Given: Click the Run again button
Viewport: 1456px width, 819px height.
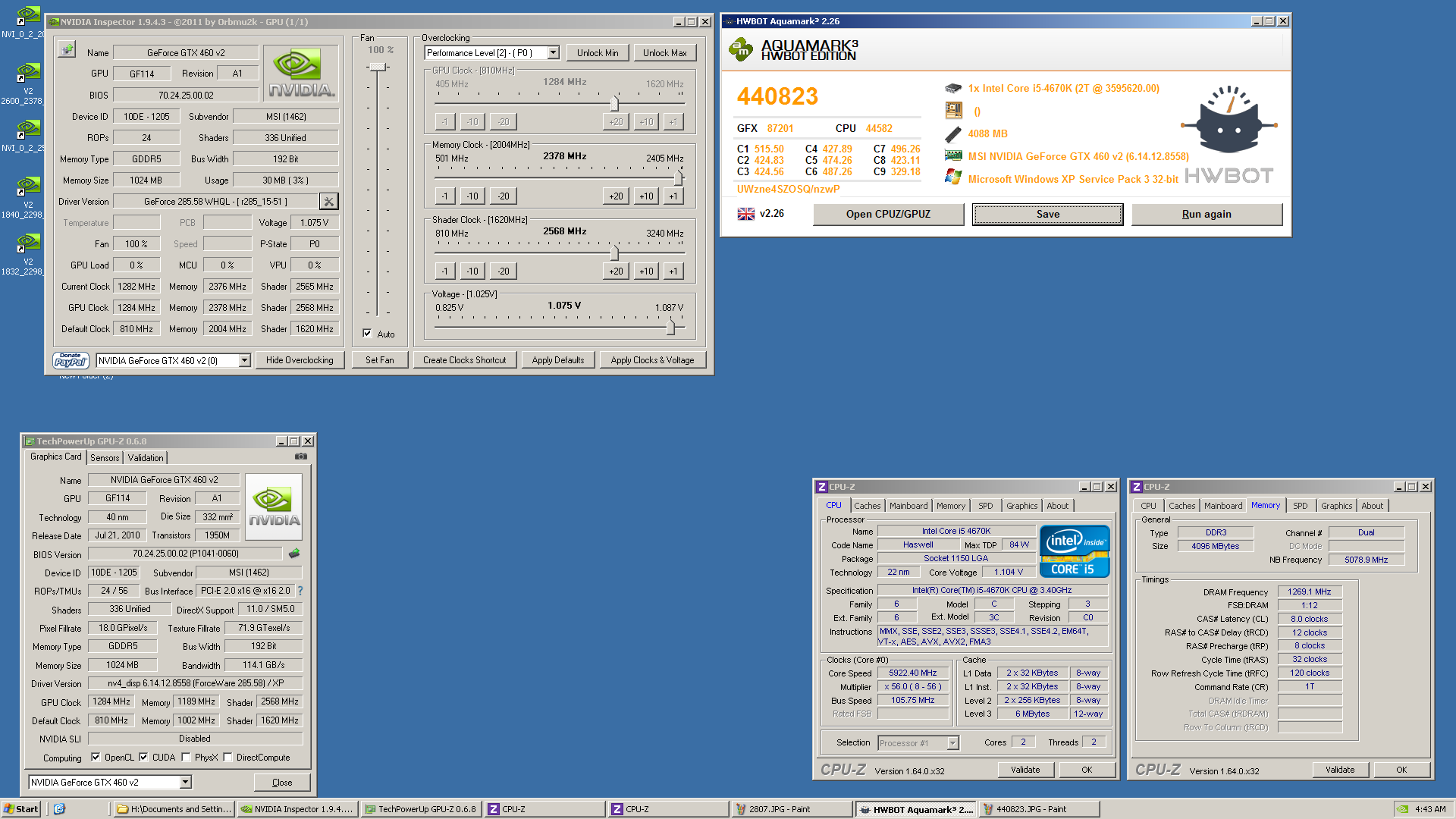Looking at the screenshot, I should (1207, 215).
